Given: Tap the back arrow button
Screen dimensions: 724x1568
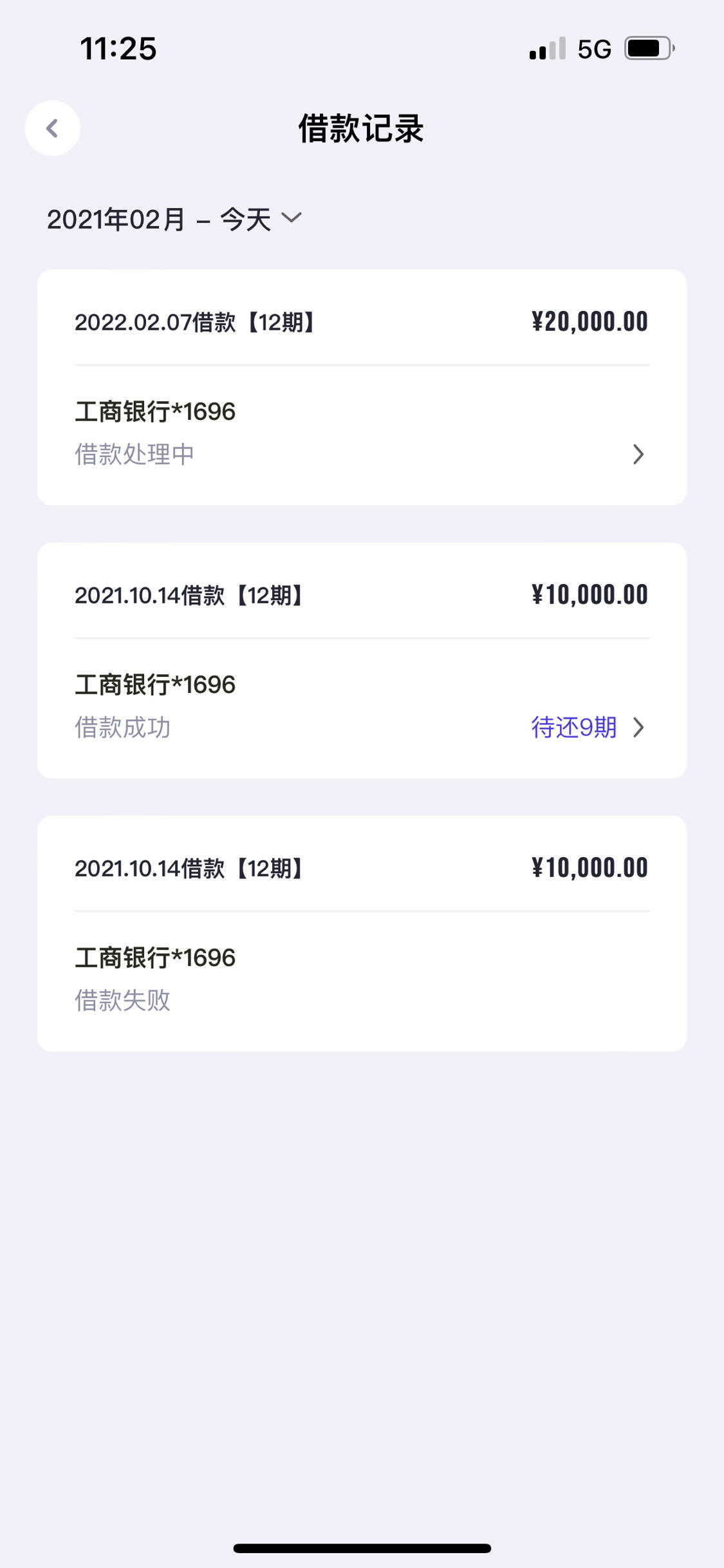Looking at the screenshot, I should 53,128.
